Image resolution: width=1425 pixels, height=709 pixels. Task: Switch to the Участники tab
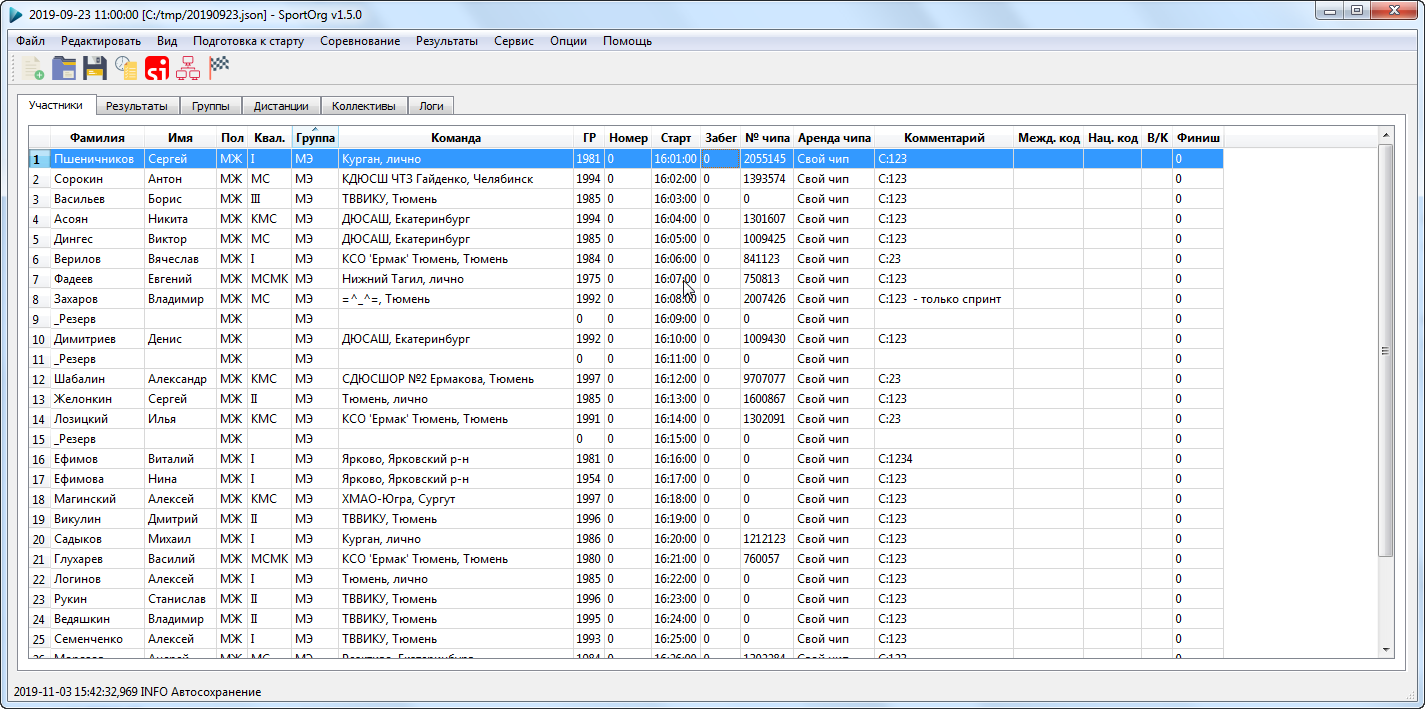pyautogui.click(x=56, y=104)
